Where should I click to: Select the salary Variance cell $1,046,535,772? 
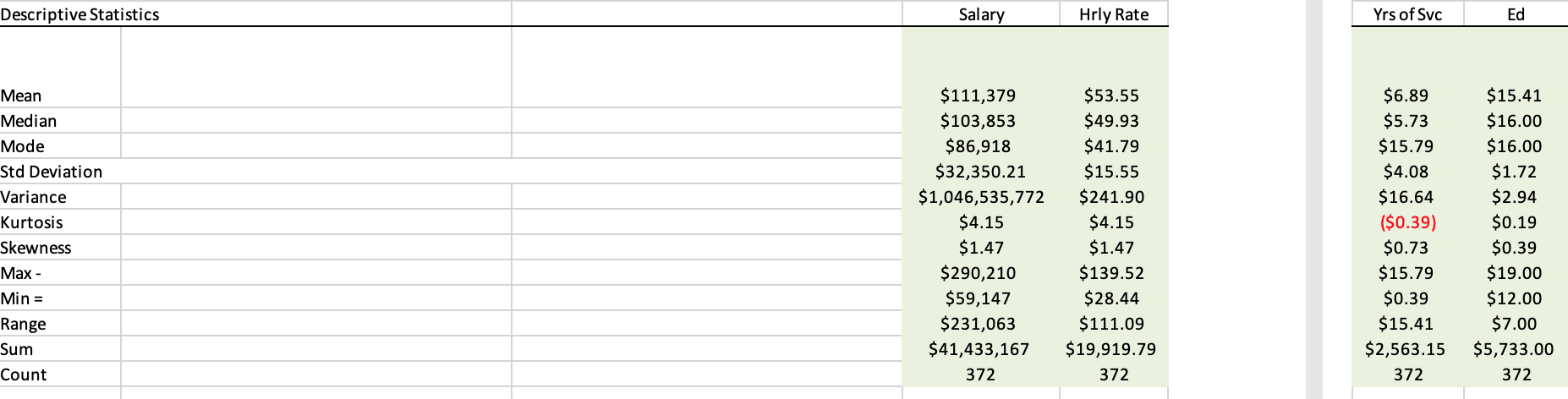point(981,197)
